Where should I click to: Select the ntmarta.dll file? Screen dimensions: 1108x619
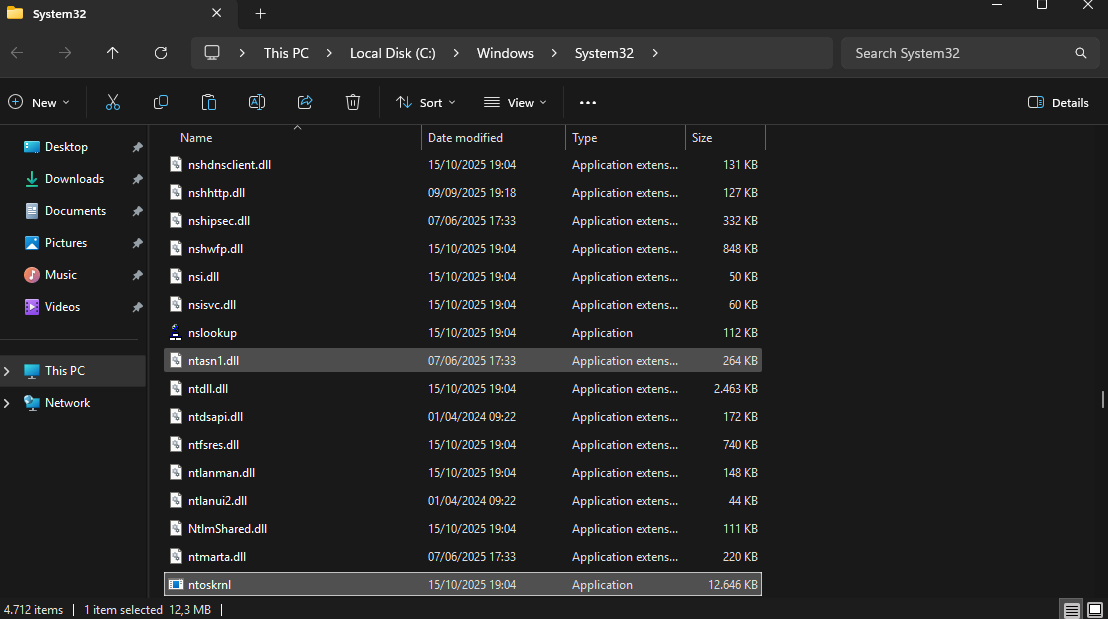tap(463, 557)
